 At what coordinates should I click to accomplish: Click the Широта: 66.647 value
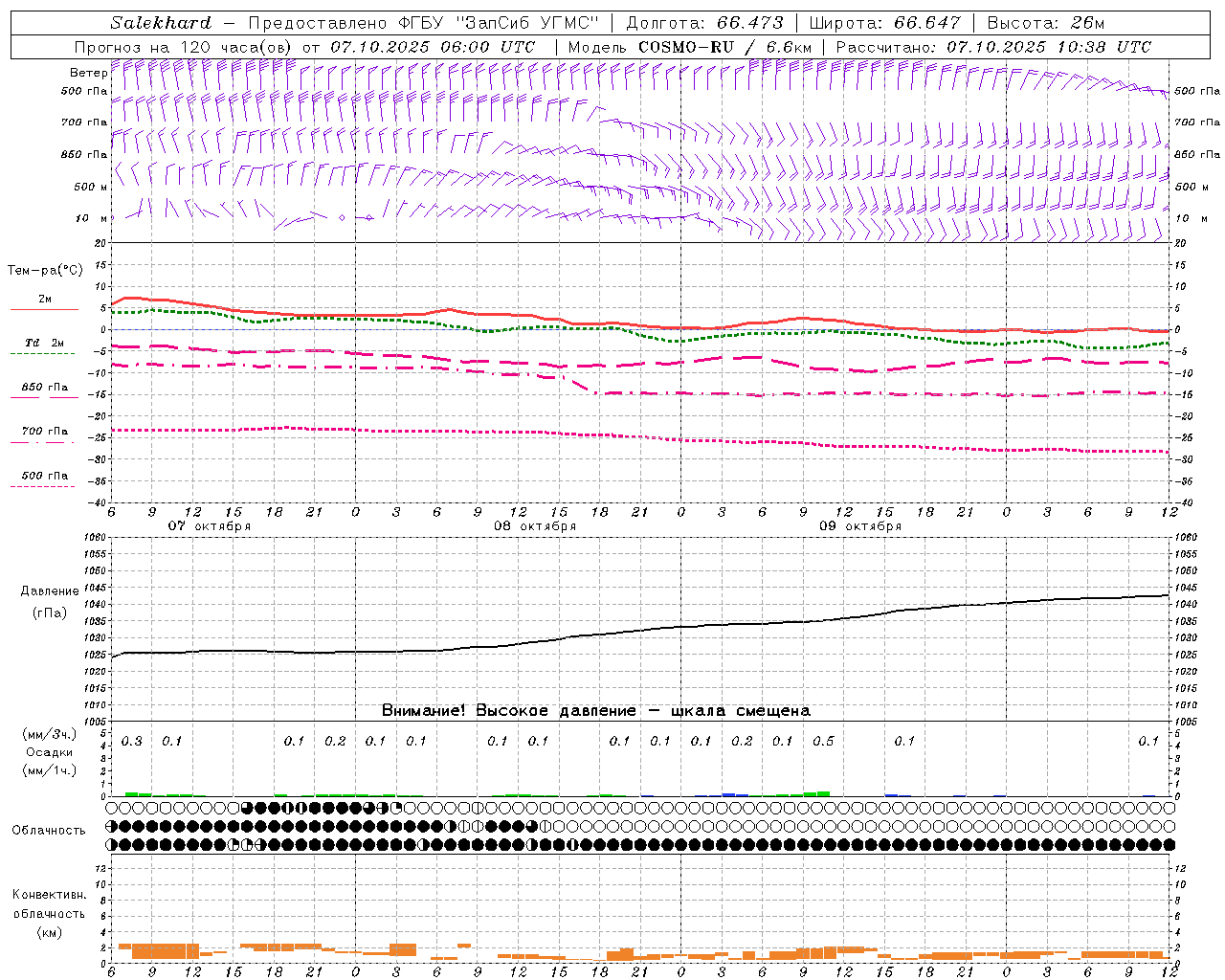click(885, 23)
